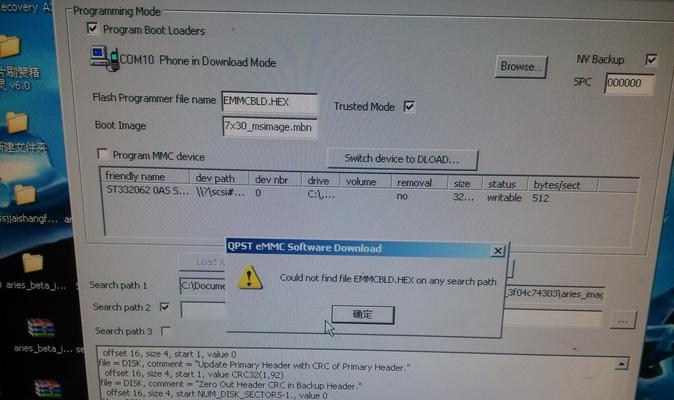This screenshot has width=674, height=400.
Task: Toggle Program Boot Loaders checkbox
Action: [92, 29]
